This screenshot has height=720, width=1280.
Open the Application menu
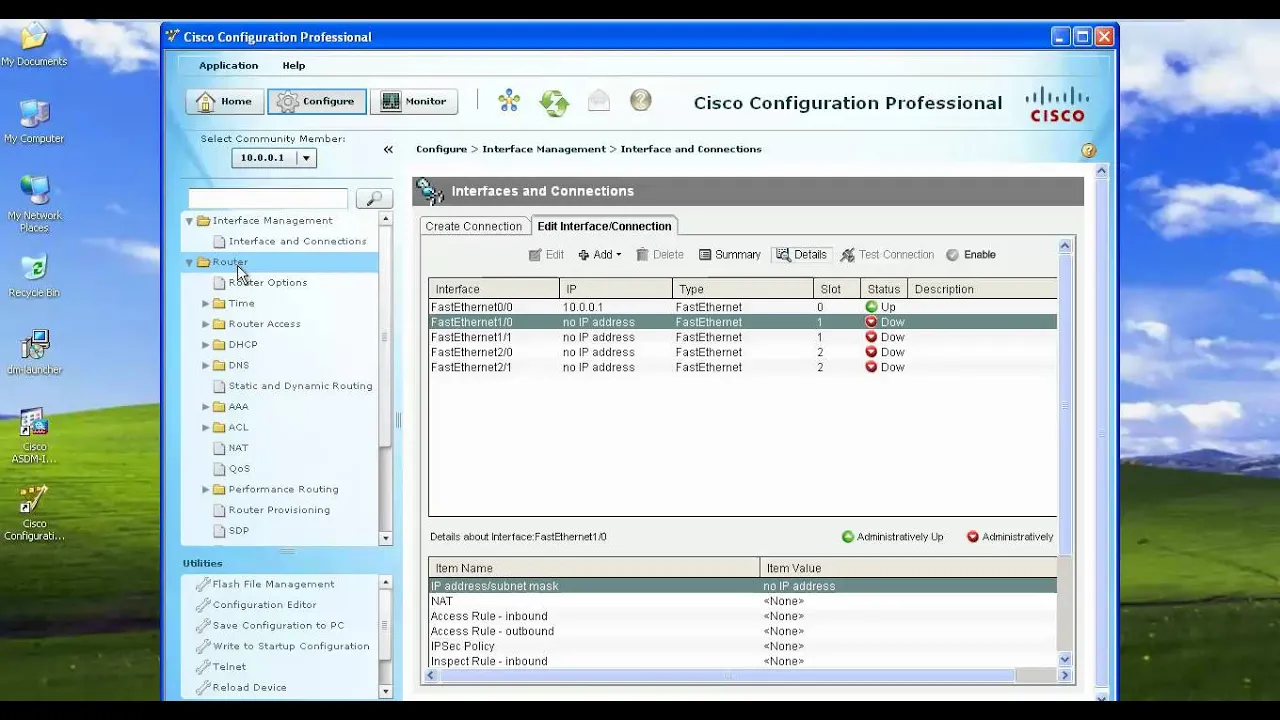pos(228,65)
